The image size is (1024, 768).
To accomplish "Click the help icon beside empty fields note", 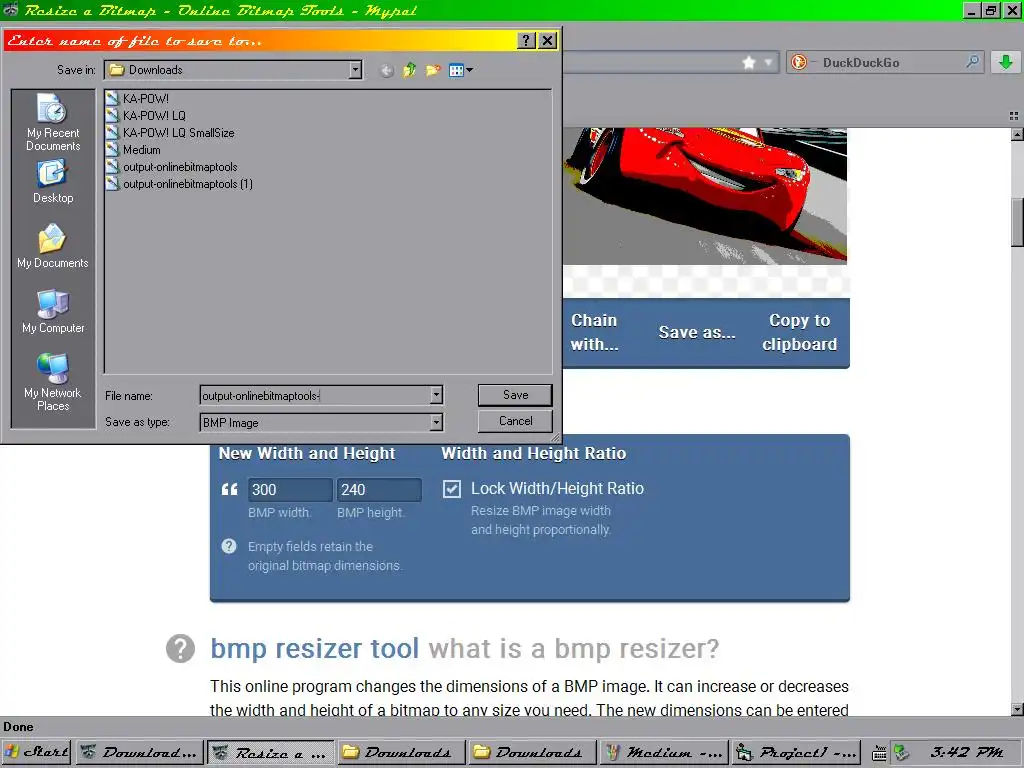I will point(229,546).
